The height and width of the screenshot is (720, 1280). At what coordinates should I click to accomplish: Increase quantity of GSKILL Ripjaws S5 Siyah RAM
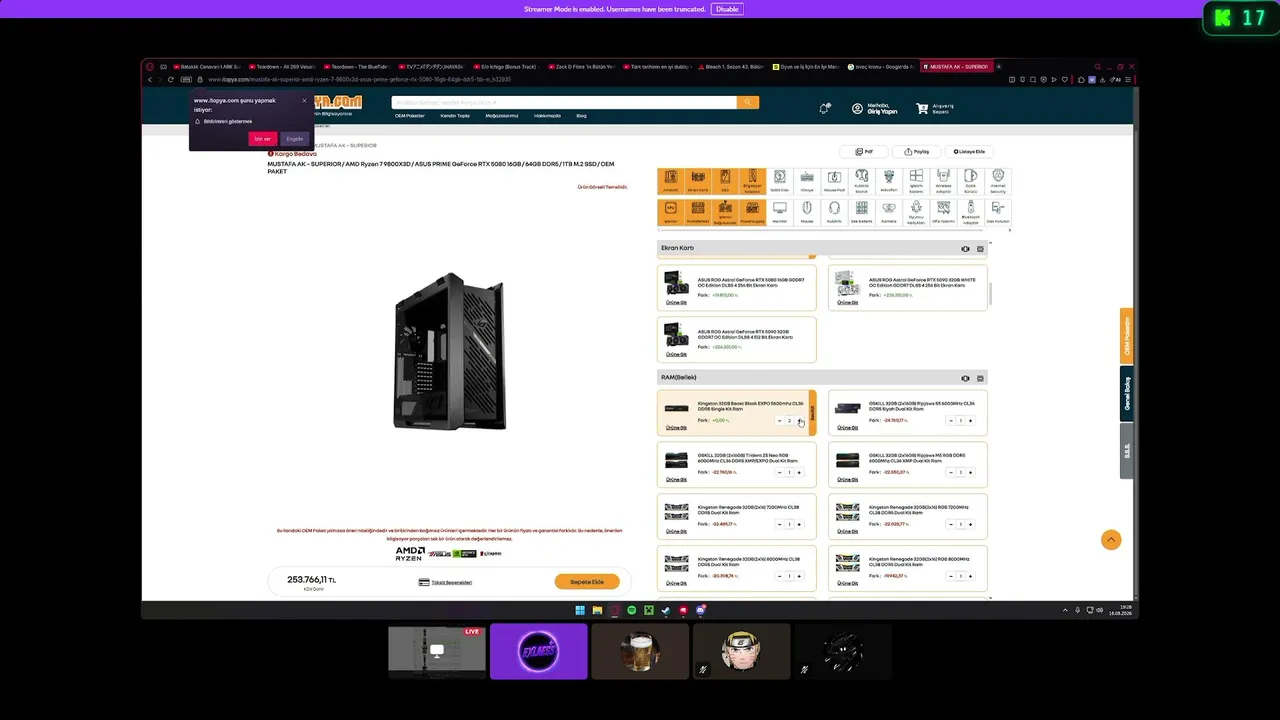[x=970, y=420]
